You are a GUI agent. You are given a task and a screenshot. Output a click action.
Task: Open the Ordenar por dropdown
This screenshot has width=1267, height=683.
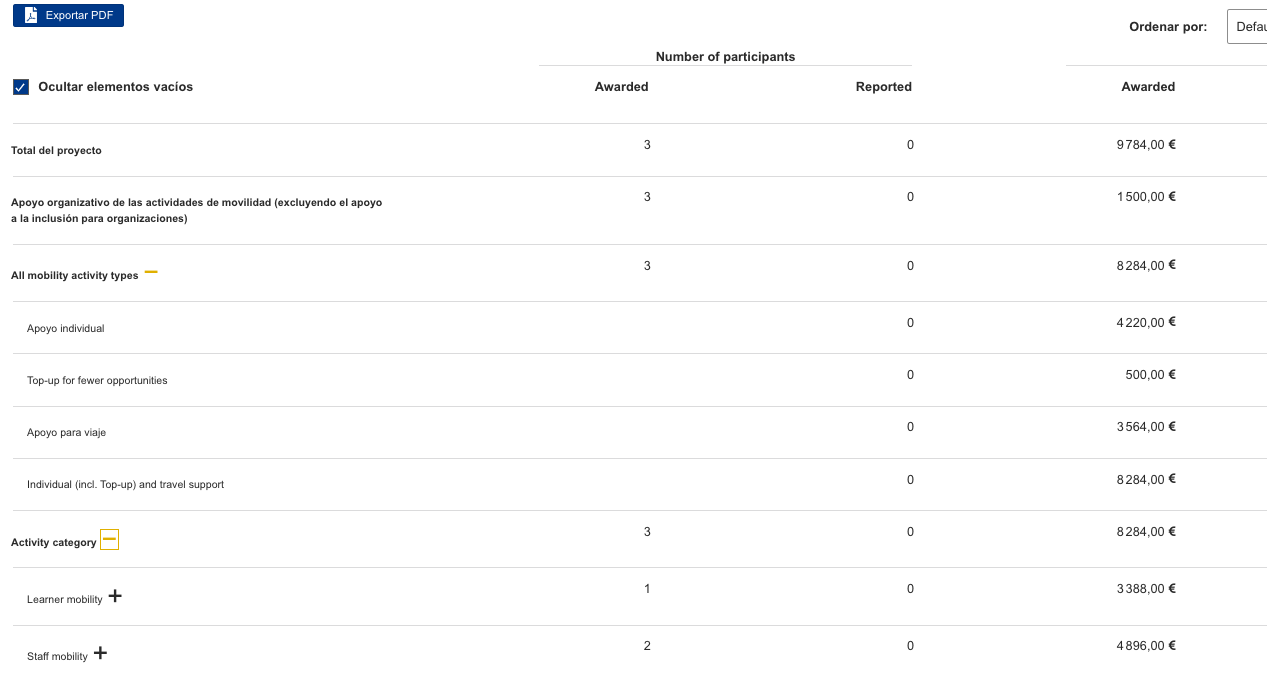tap(1247, 27)
